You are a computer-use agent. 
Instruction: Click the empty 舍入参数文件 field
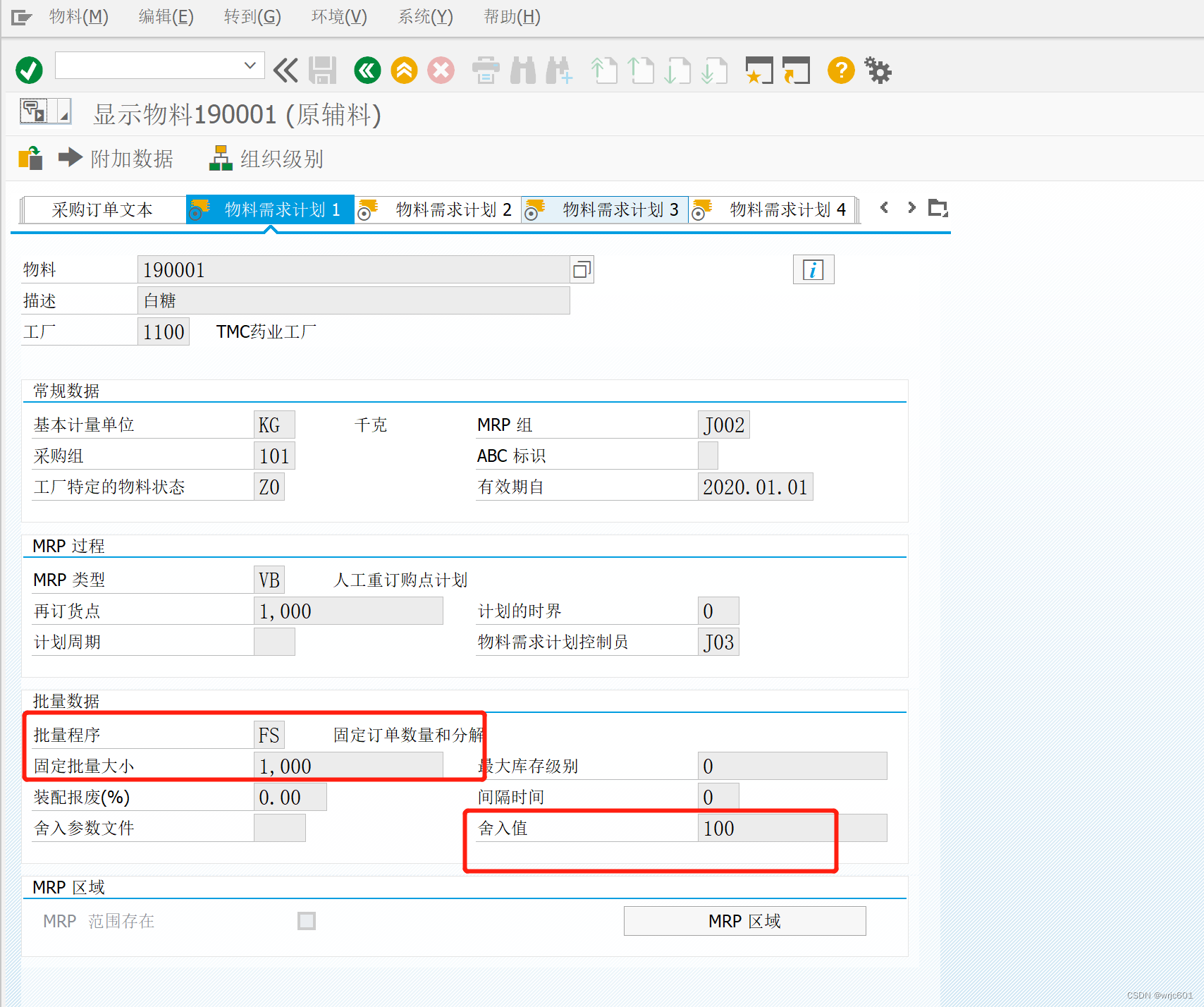[x=280, y=828]
